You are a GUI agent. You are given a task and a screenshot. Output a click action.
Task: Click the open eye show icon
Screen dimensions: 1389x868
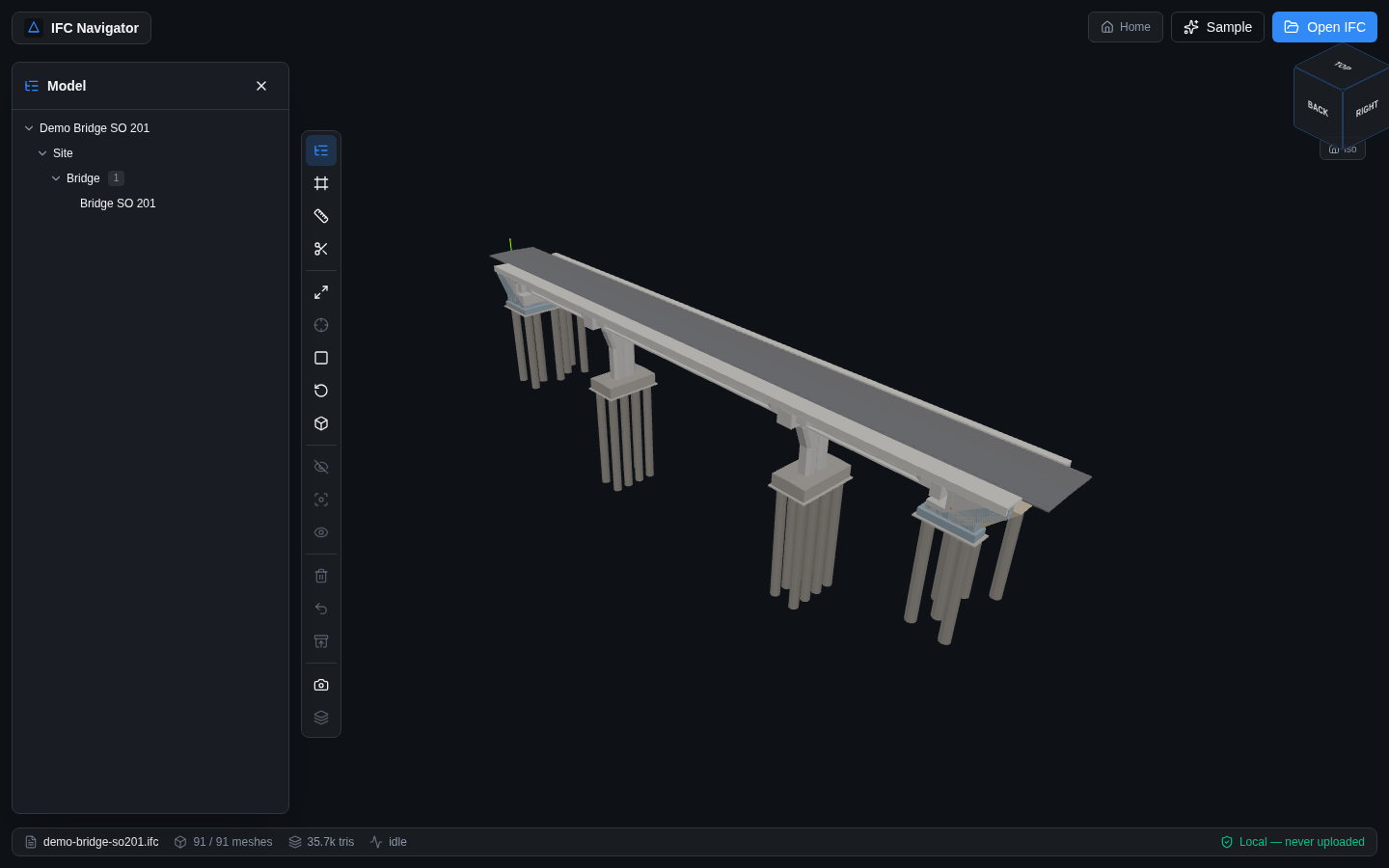(x=321, y=532)
